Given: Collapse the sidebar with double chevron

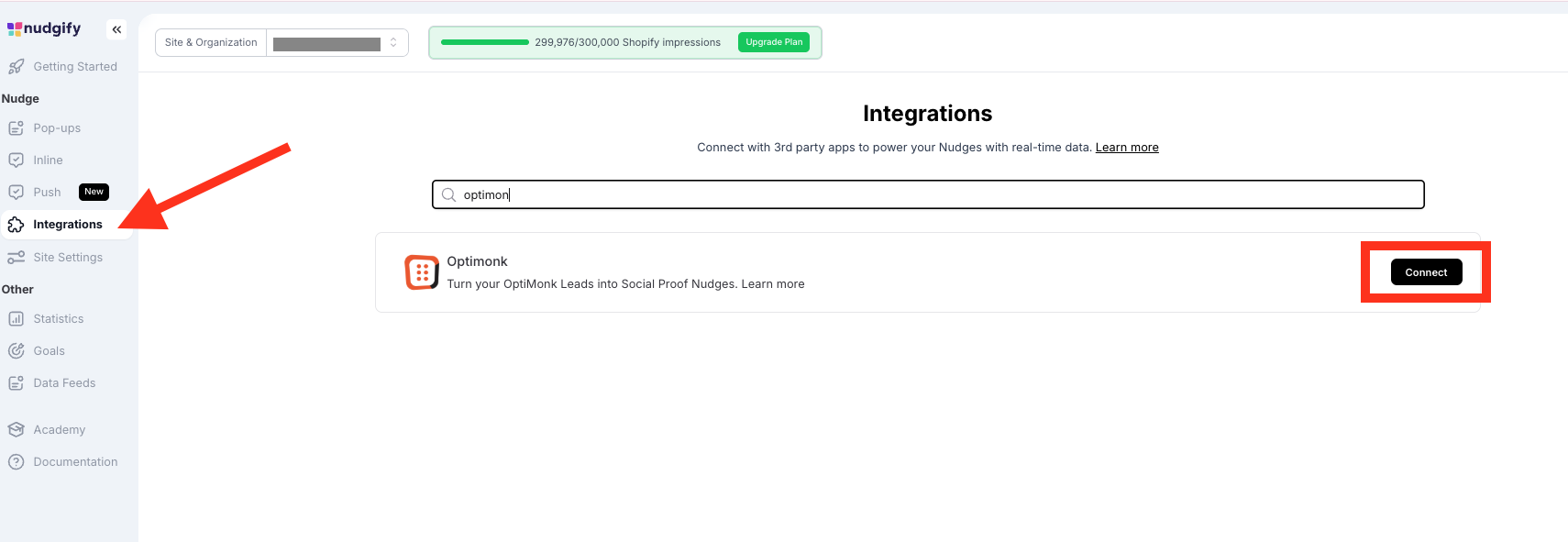Looking at the screenshot, I should coord(116,29).
